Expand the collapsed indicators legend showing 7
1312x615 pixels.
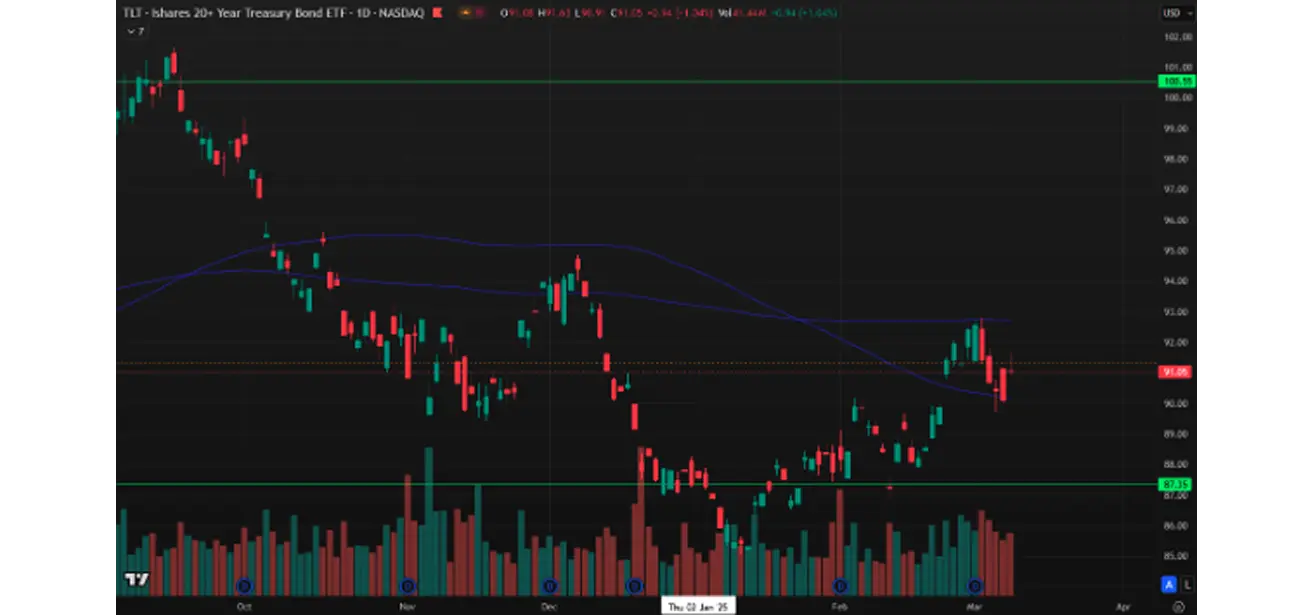click(x=136, y=31)
